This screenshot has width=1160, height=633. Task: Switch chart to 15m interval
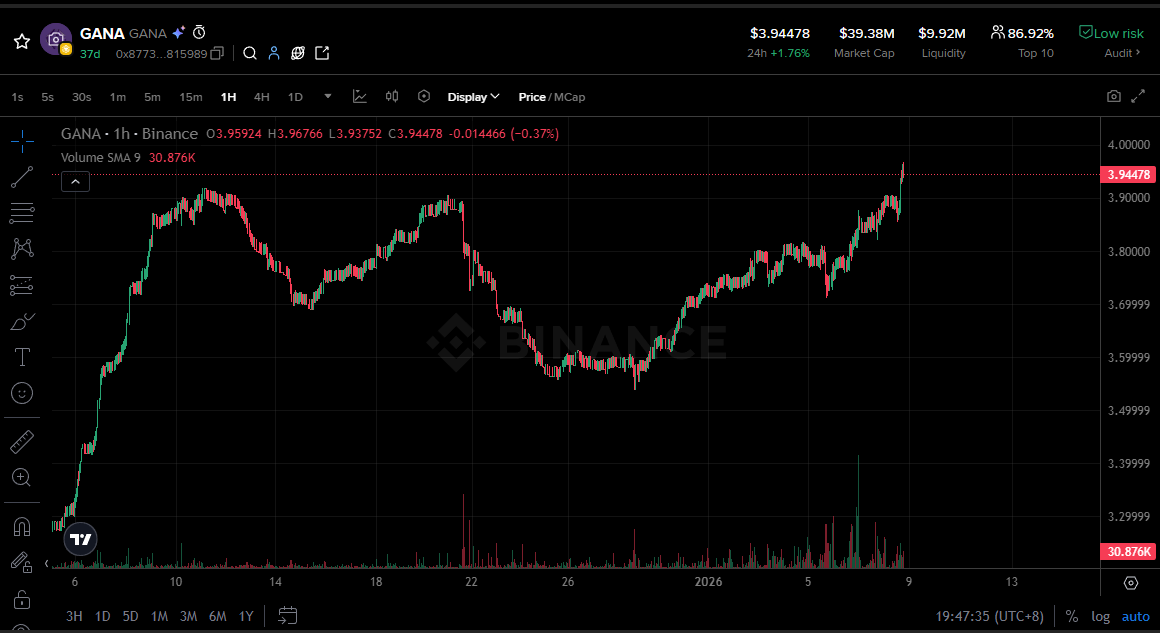(191, 97)
